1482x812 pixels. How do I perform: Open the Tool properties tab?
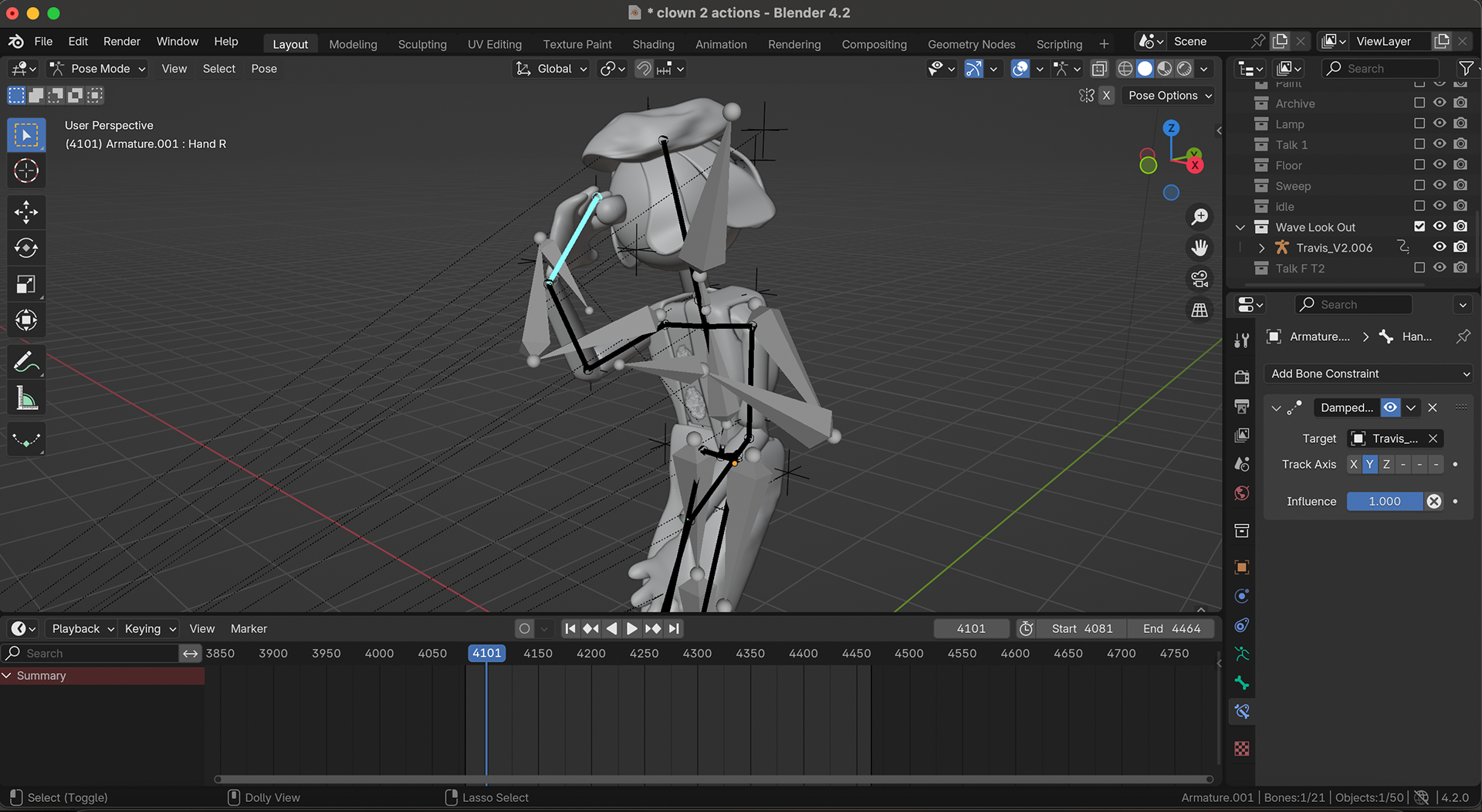pos(1241,340)
